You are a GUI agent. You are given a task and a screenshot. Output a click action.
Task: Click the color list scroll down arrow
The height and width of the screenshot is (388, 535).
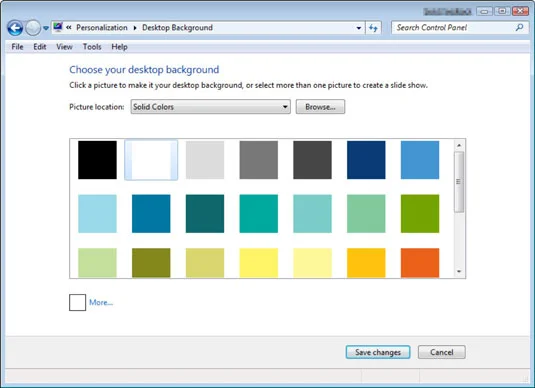tap(459, 271)
